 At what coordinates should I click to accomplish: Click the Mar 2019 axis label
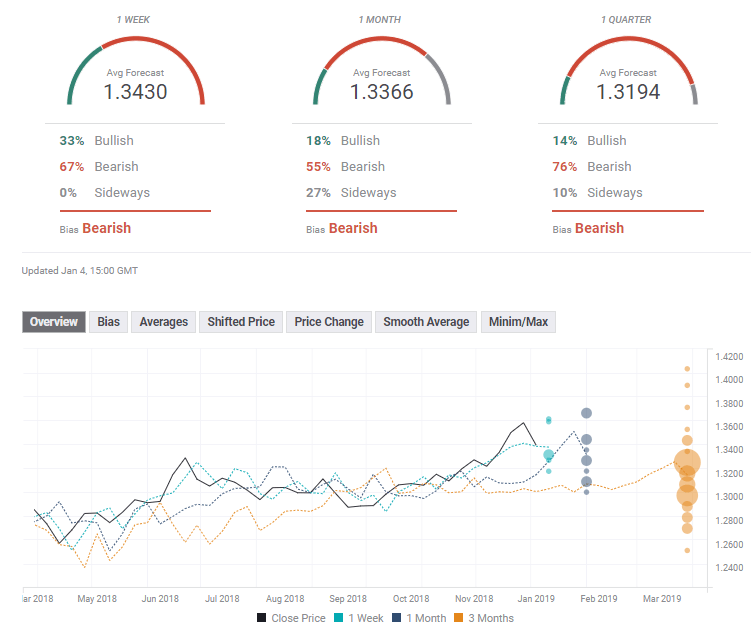[x=662, y=598]
